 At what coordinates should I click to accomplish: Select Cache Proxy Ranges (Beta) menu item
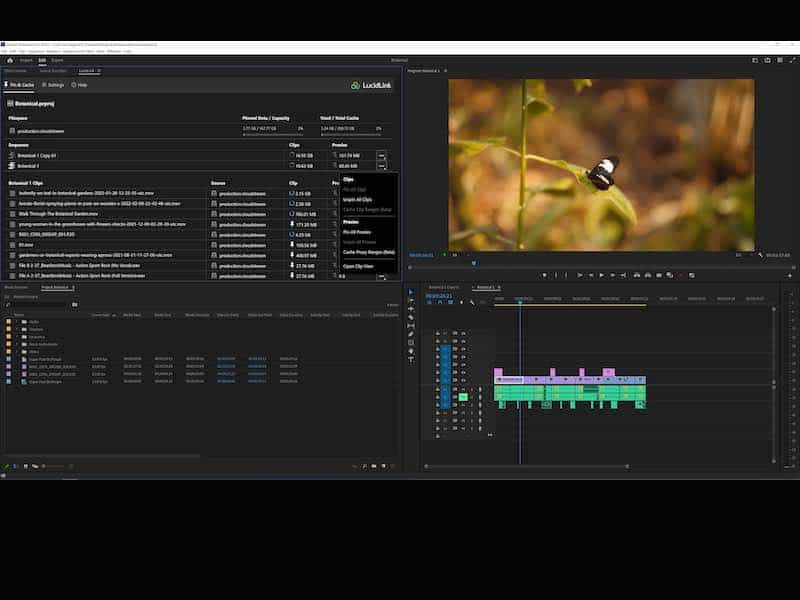[x=368, y=252]
